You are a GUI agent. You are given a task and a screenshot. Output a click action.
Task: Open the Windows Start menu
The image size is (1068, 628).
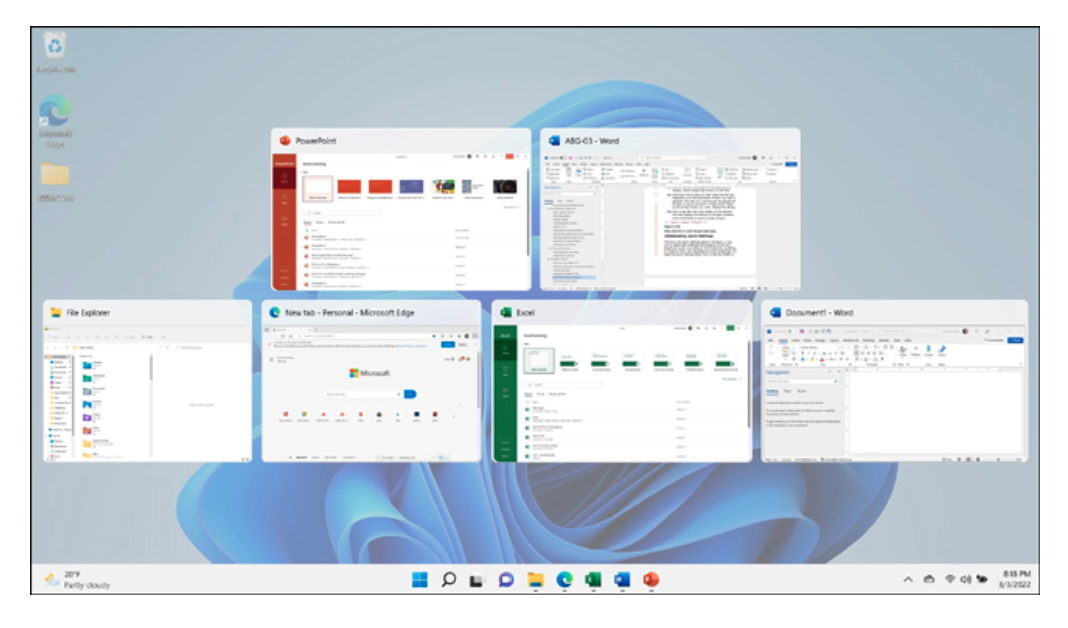(x=419, y=580)
